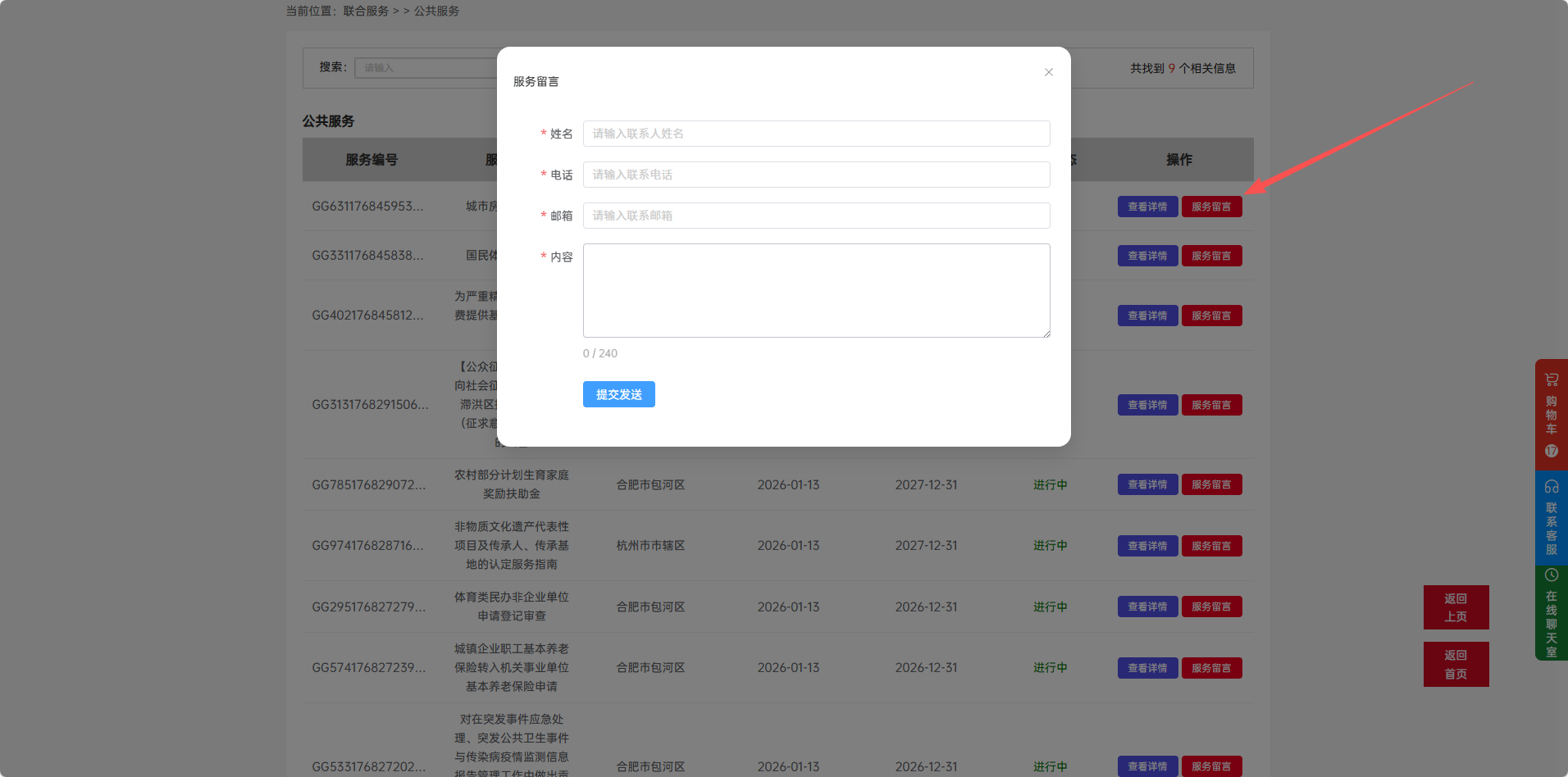
Task: Click inside the 内容 content textarea
Action: 816,290
